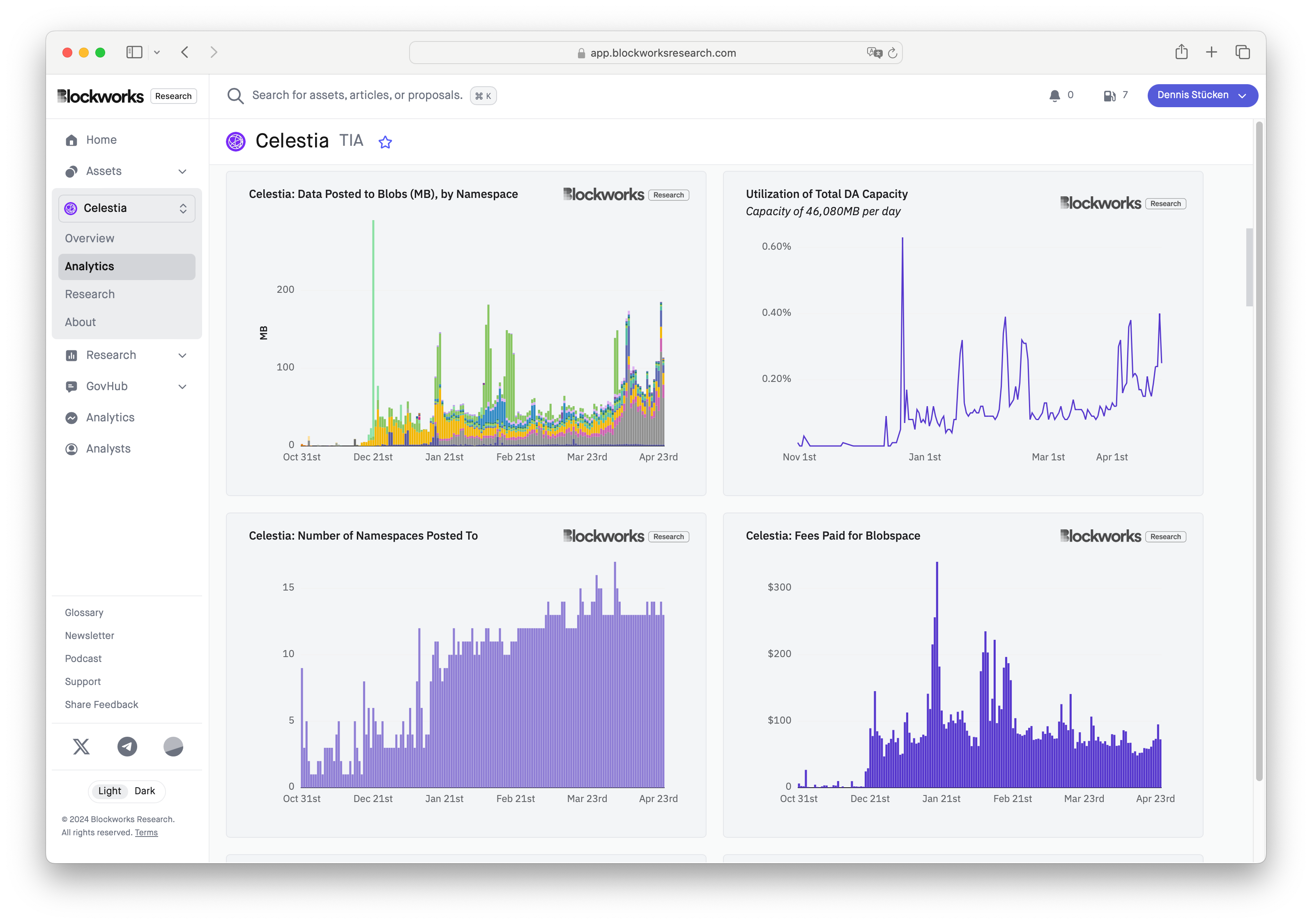Open the Analysts menu item
Screen dimensions: 1312x924
108,449
